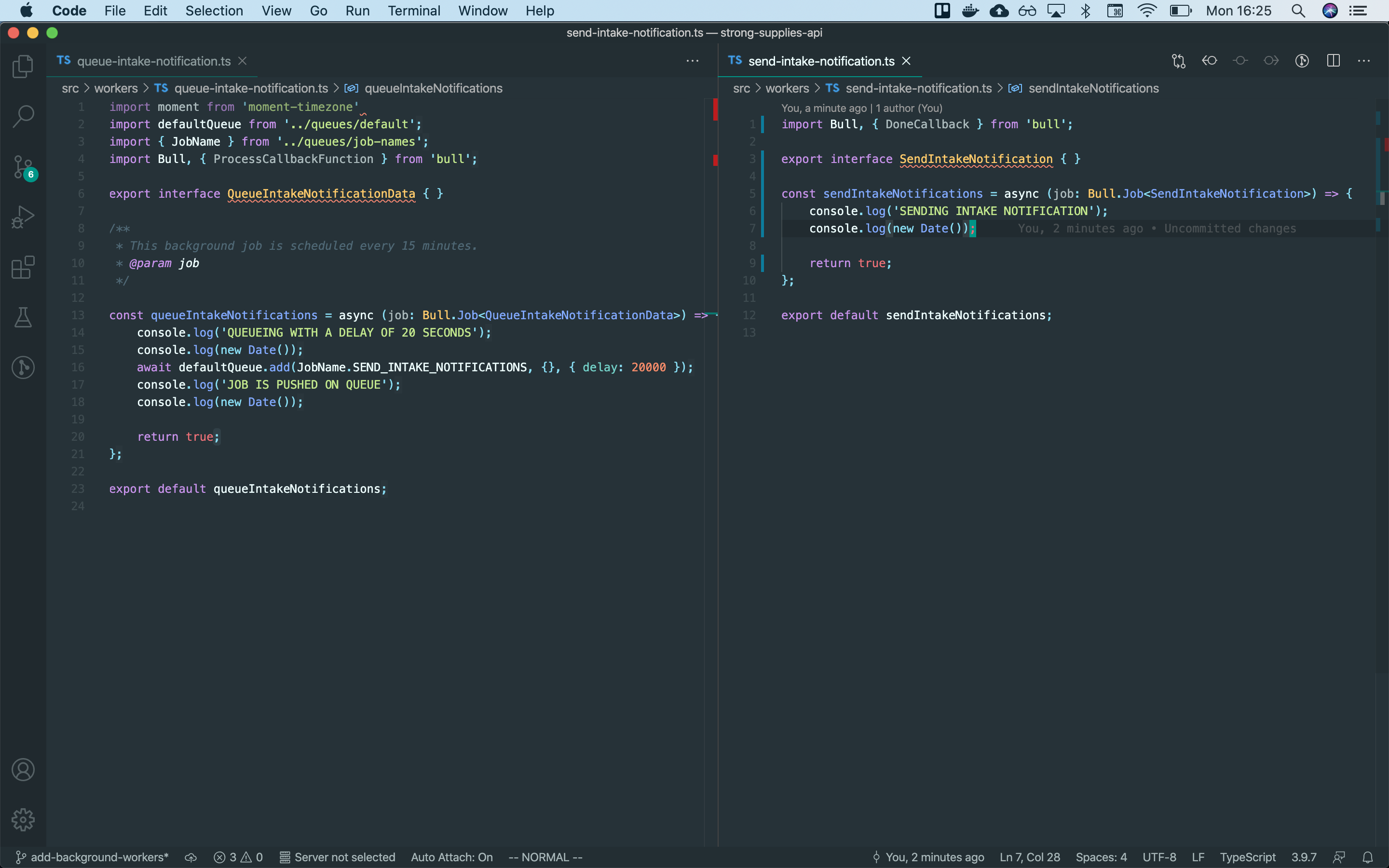This screenshot has height=868, width=1389.
Task: Open the Run and Debug view
Action: (x=23, y=217)
